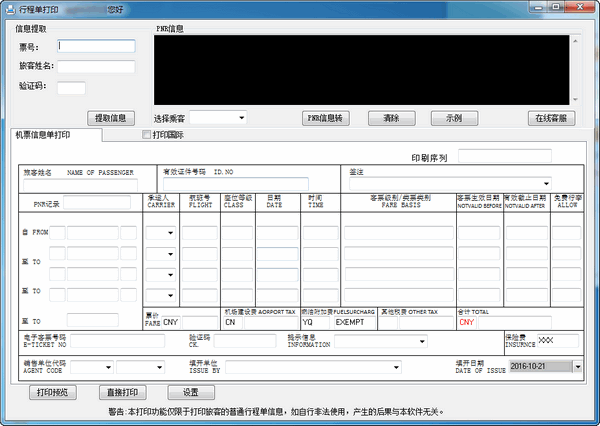Click the 有效证件号码 ID.NO field
Screen dimensions: 600x426
236,184
